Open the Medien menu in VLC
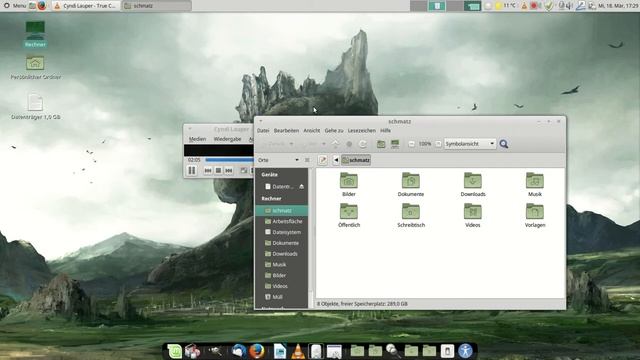 tap(197, 139)
